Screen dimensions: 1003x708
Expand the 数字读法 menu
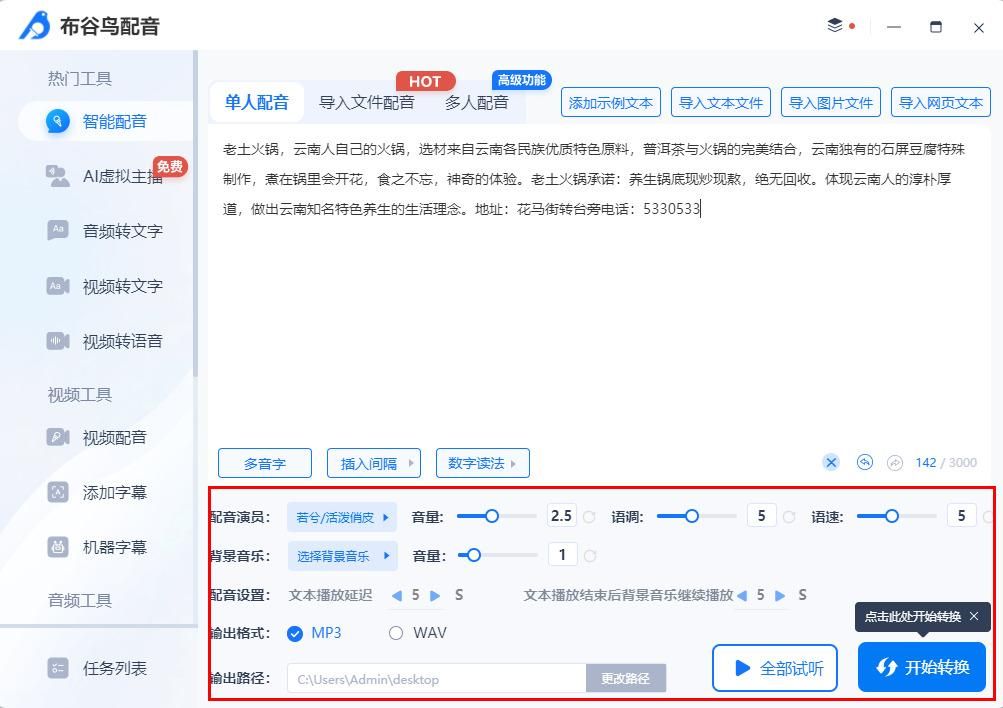click(482, 463)
